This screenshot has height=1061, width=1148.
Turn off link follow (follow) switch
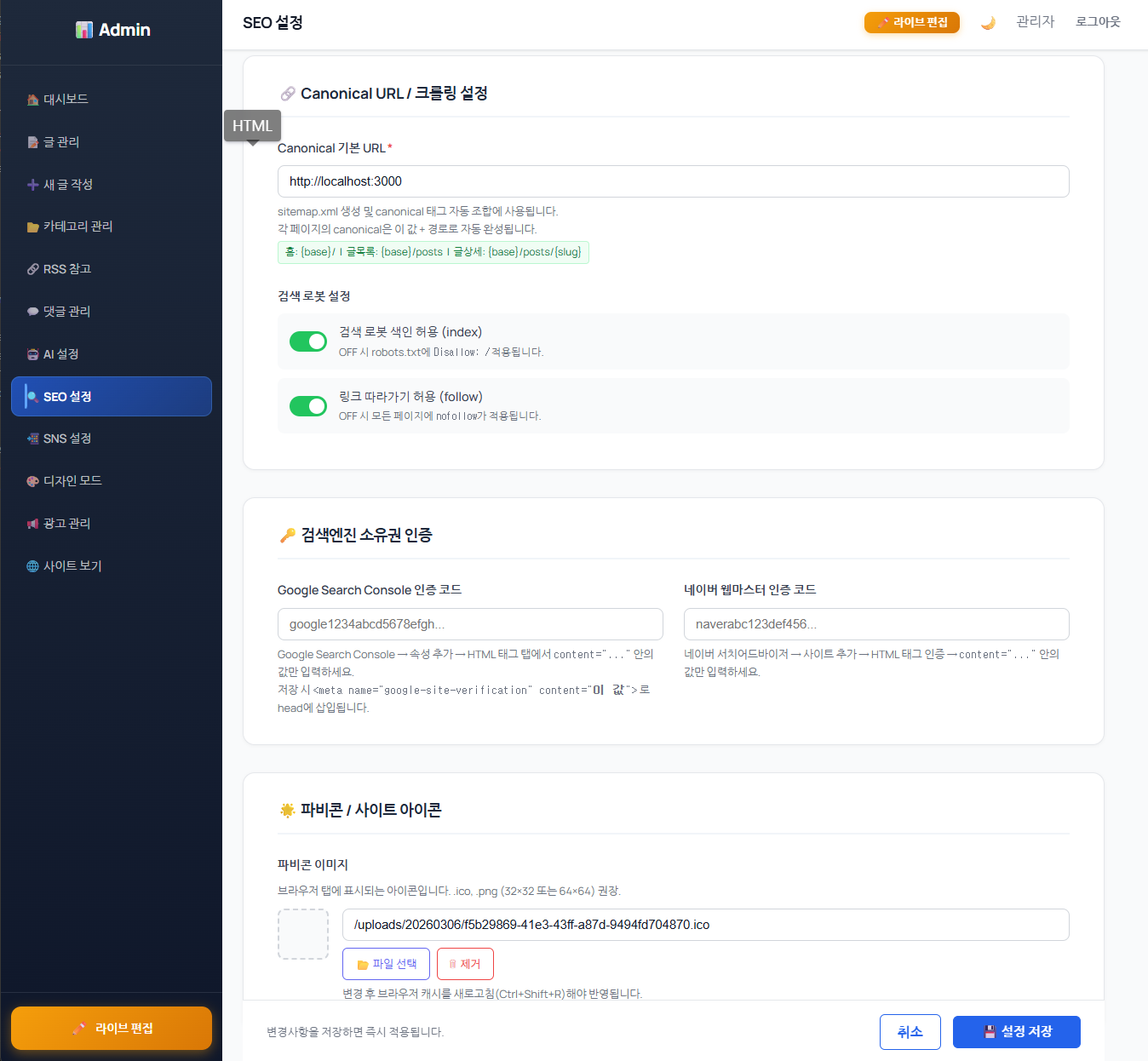coord(307,406)
